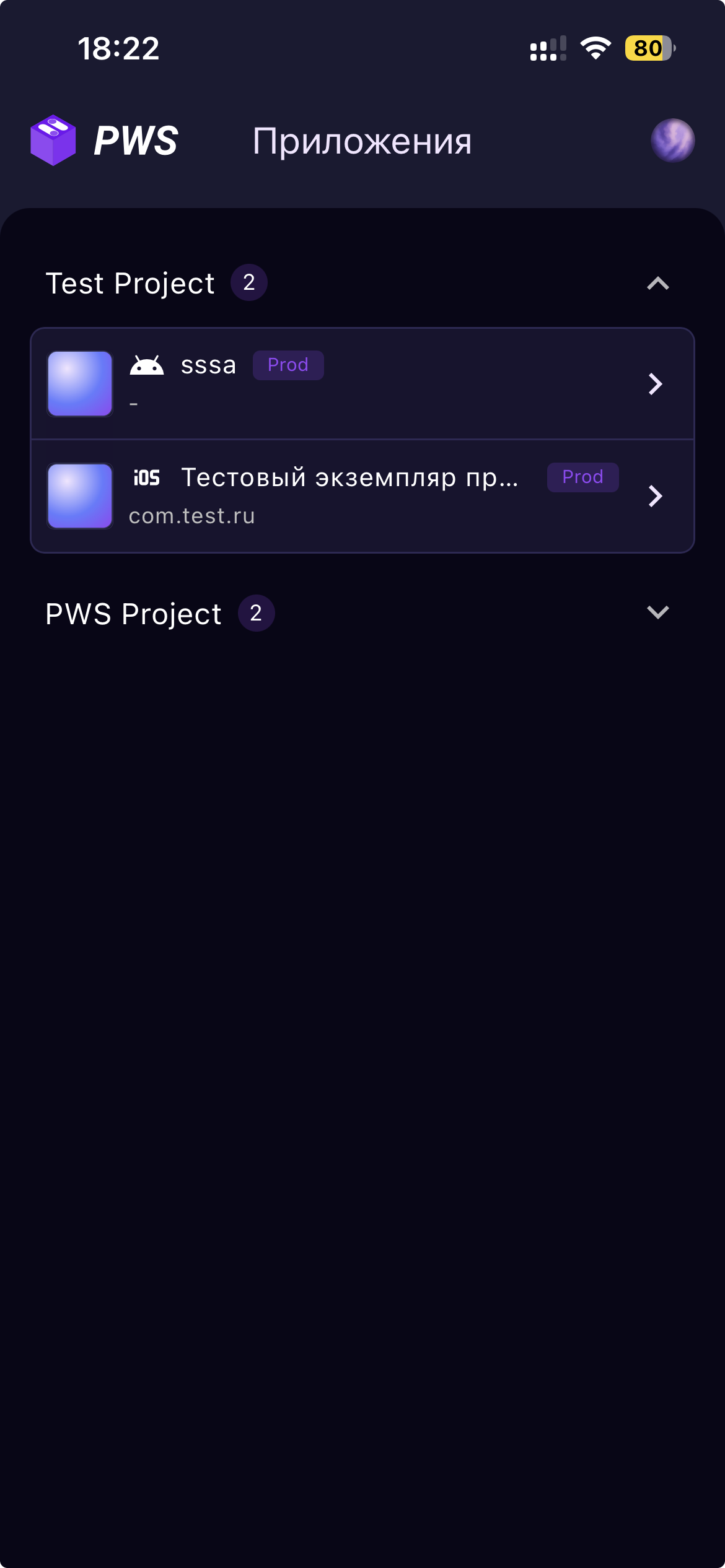Click the sssa app thumbnail
This screenshot has width=725, height=1568.
tap(80, 384)
